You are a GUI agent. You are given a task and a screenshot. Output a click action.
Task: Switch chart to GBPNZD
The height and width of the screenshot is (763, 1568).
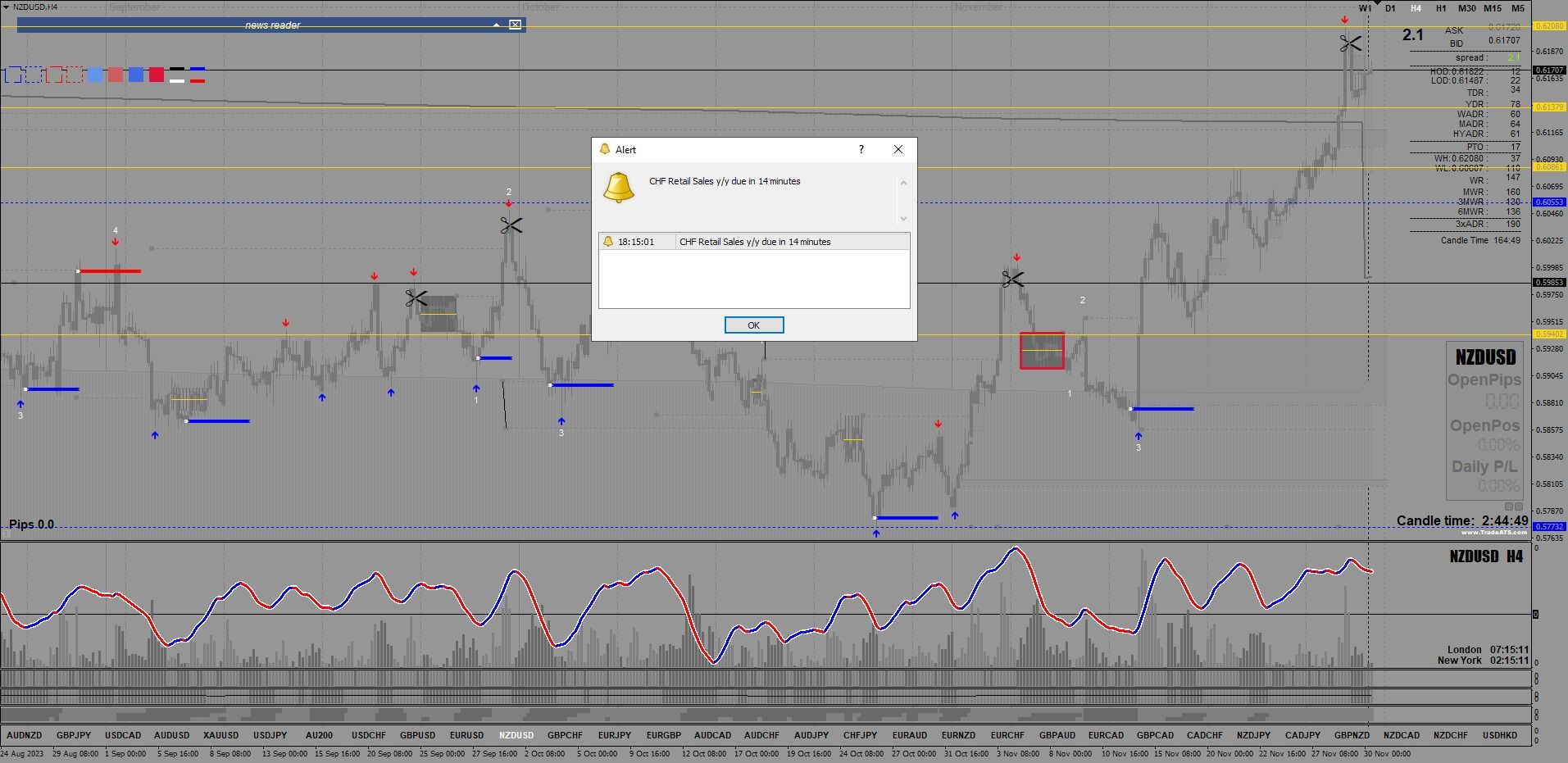[x=1352, y=735]
